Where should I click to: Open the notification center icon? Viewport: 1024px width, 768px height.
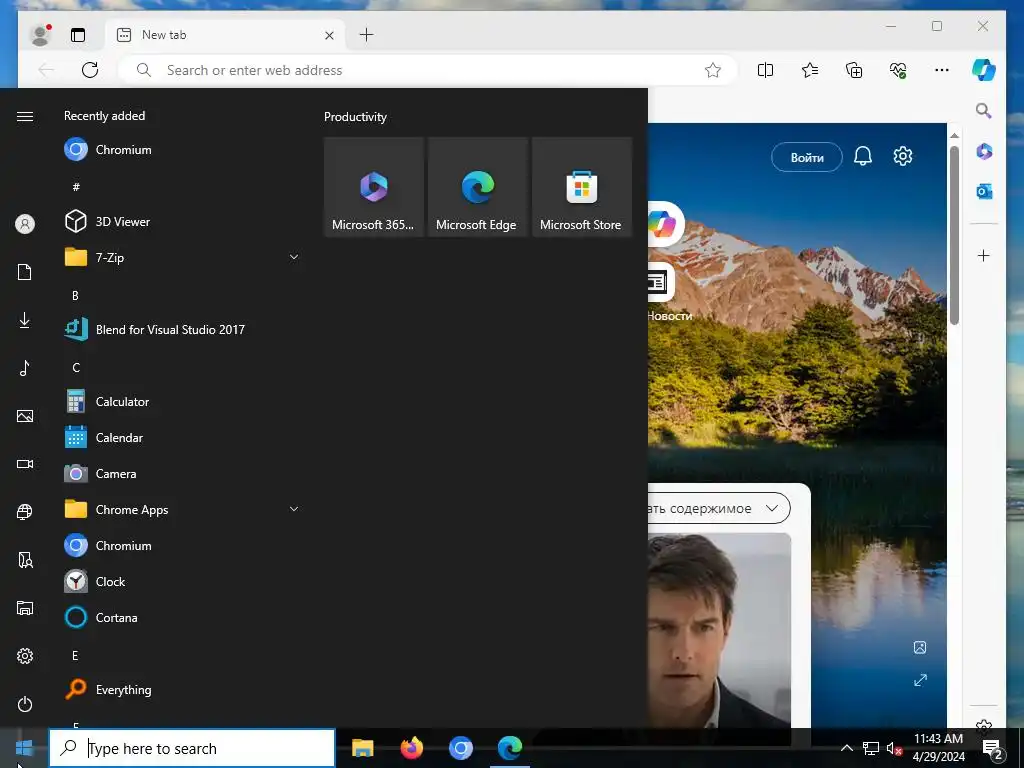(x=993, y=748)
